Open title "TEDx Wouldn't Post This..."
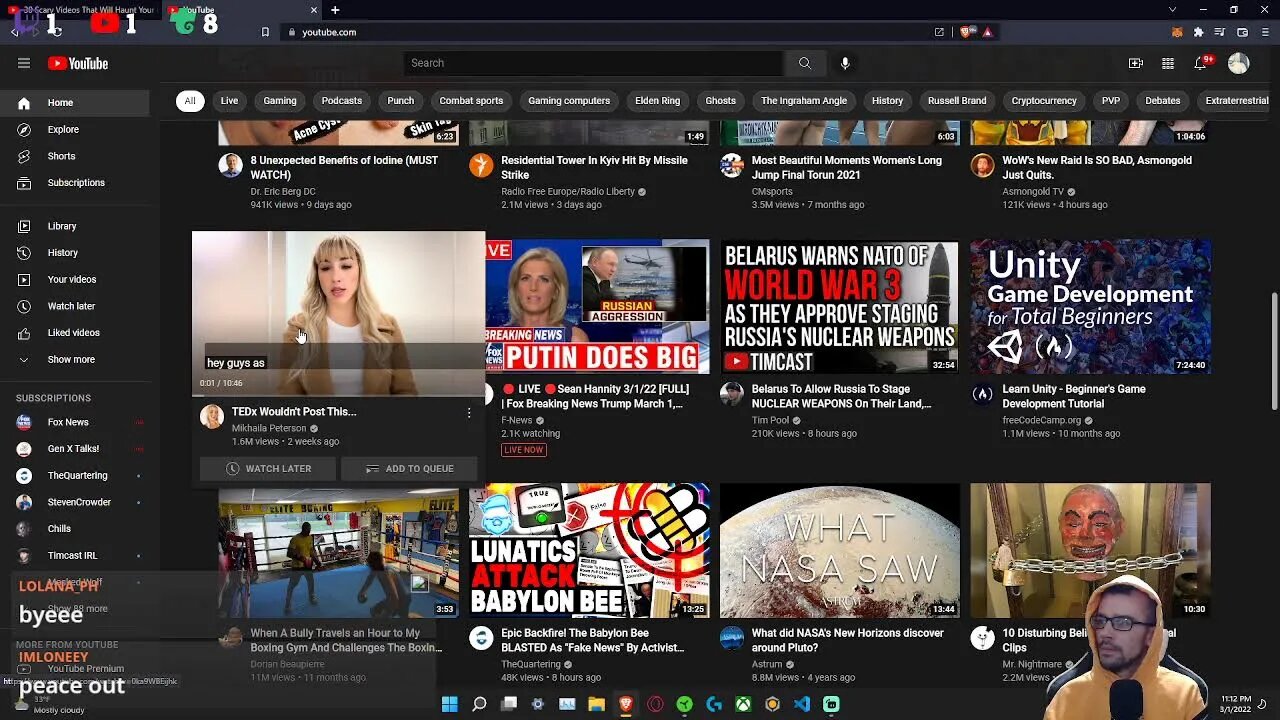This screenshot has width=1280, height=720. point(294,412)
